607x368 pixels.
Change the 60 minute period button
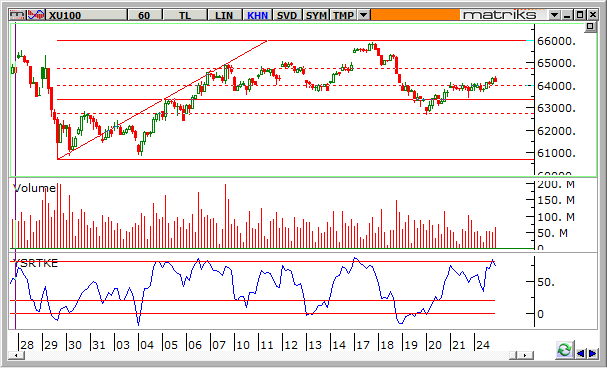pos(144,15)
